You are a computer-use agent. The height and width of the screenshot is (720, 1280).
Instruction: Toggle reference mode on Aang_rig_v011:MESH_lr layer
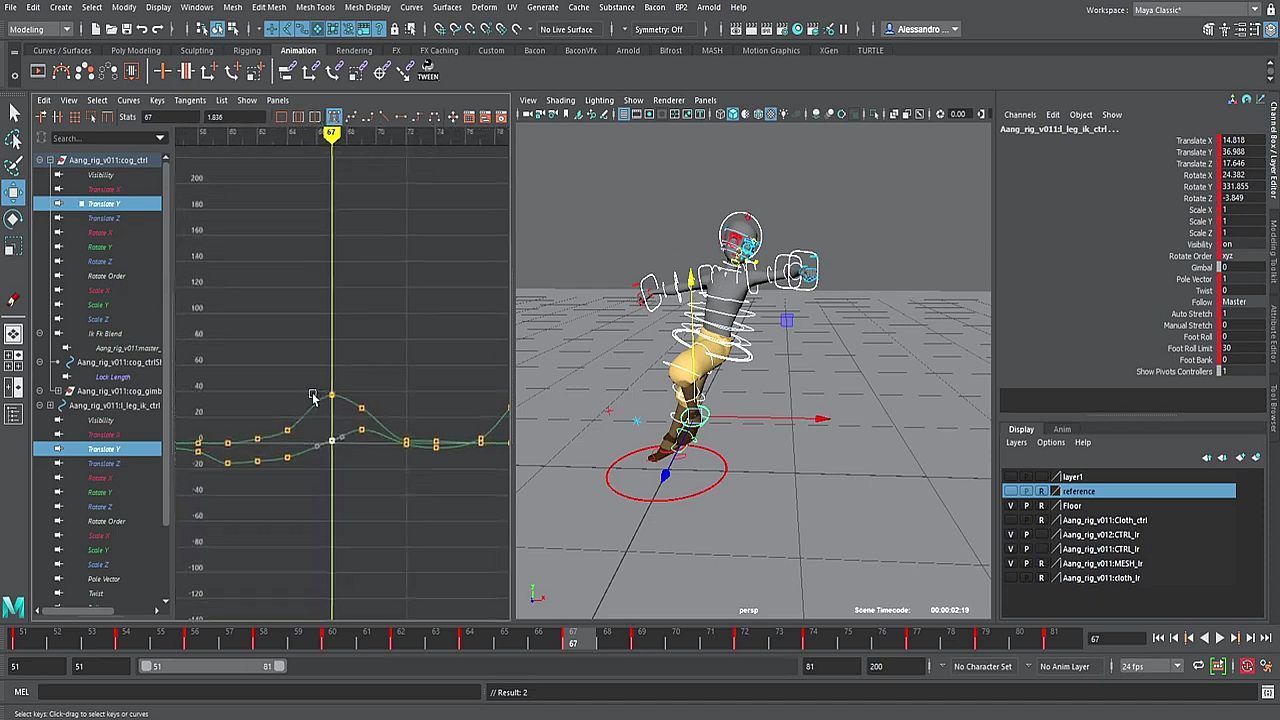[1041, 563]
